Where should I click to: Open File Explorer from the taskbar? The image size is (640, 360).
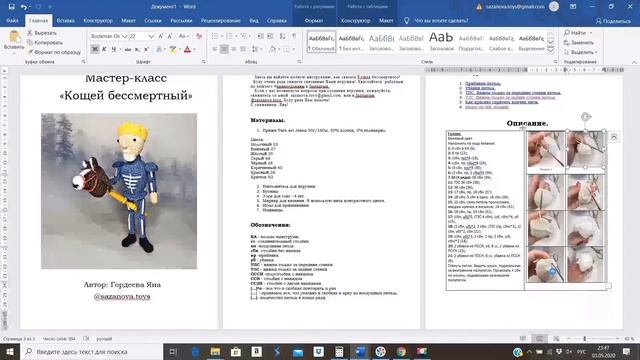click(215, 351)
